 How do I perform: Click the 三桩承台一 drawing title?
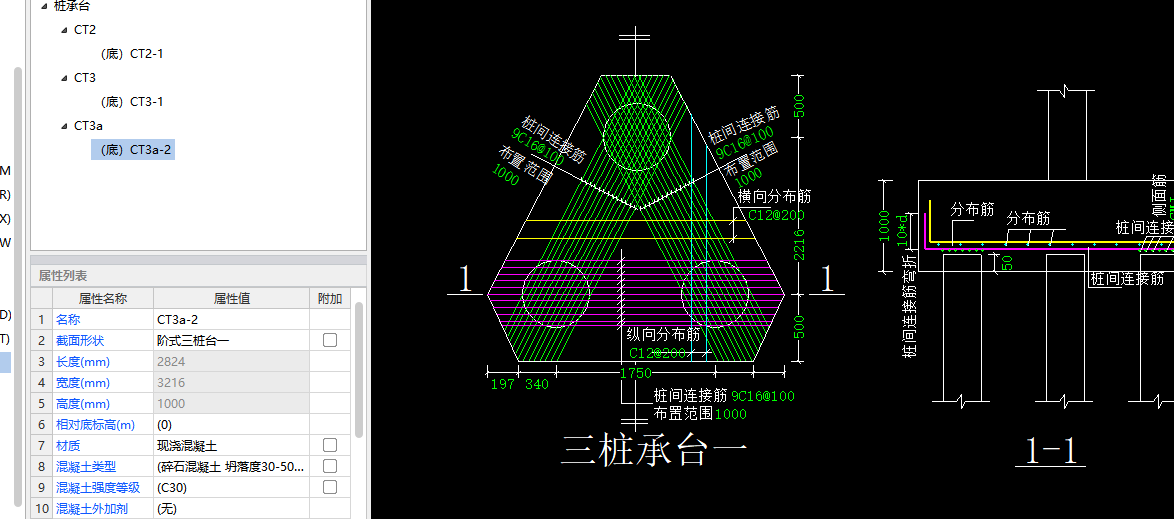coord(654,451)
